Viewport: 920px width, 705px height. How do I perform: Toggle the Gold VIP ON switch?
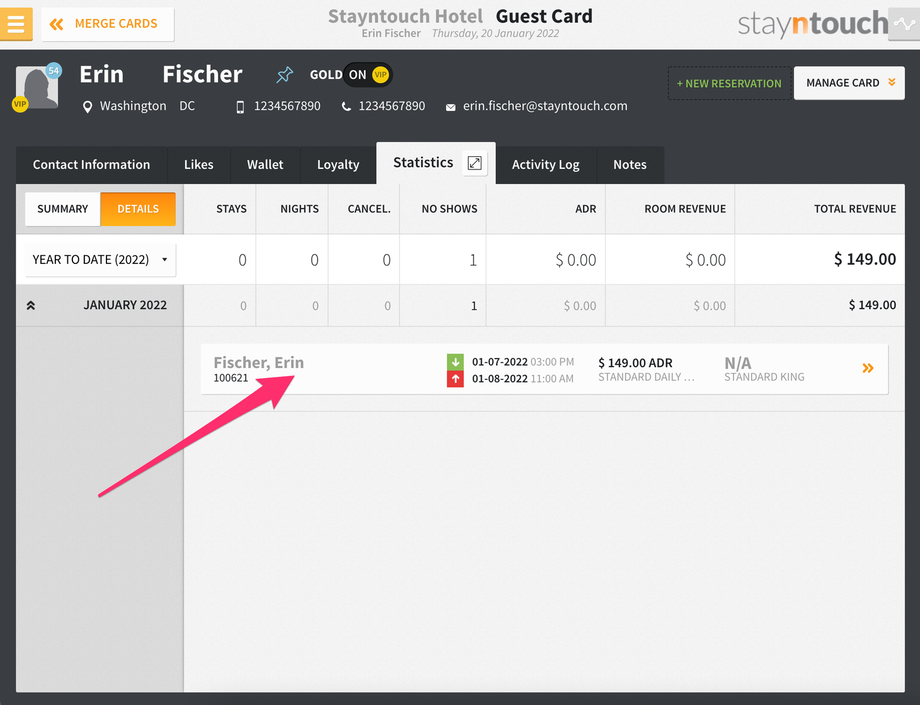[x=367, y=75]
